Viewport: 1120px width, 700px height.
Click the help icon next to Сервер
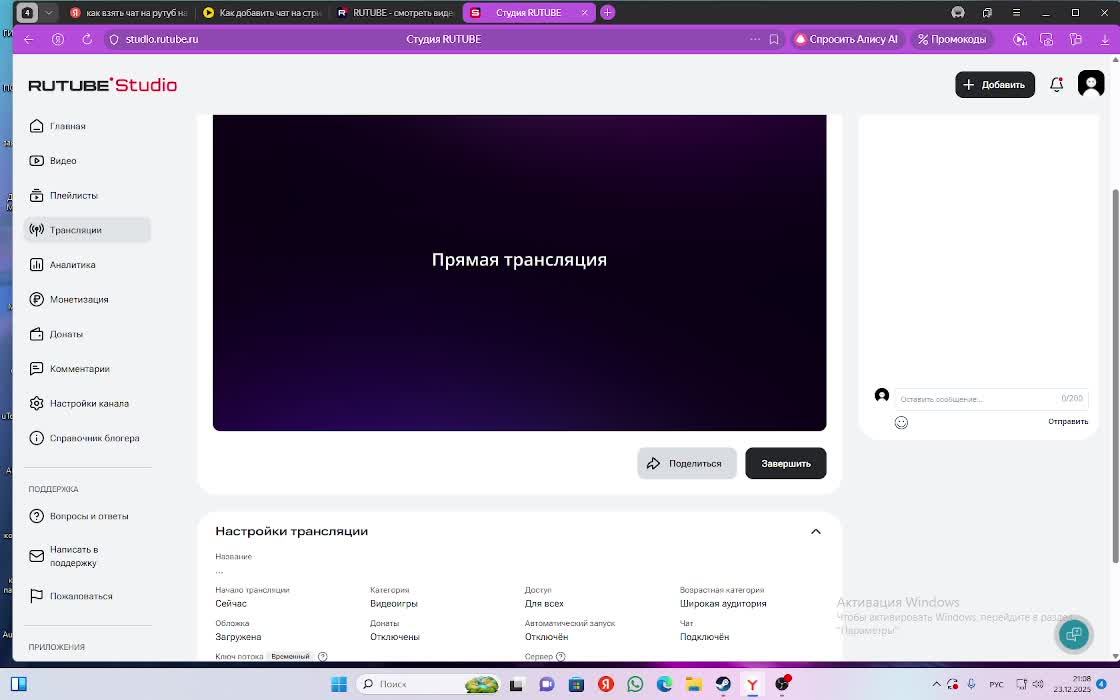pyautogui.click(x=561, y=656)
